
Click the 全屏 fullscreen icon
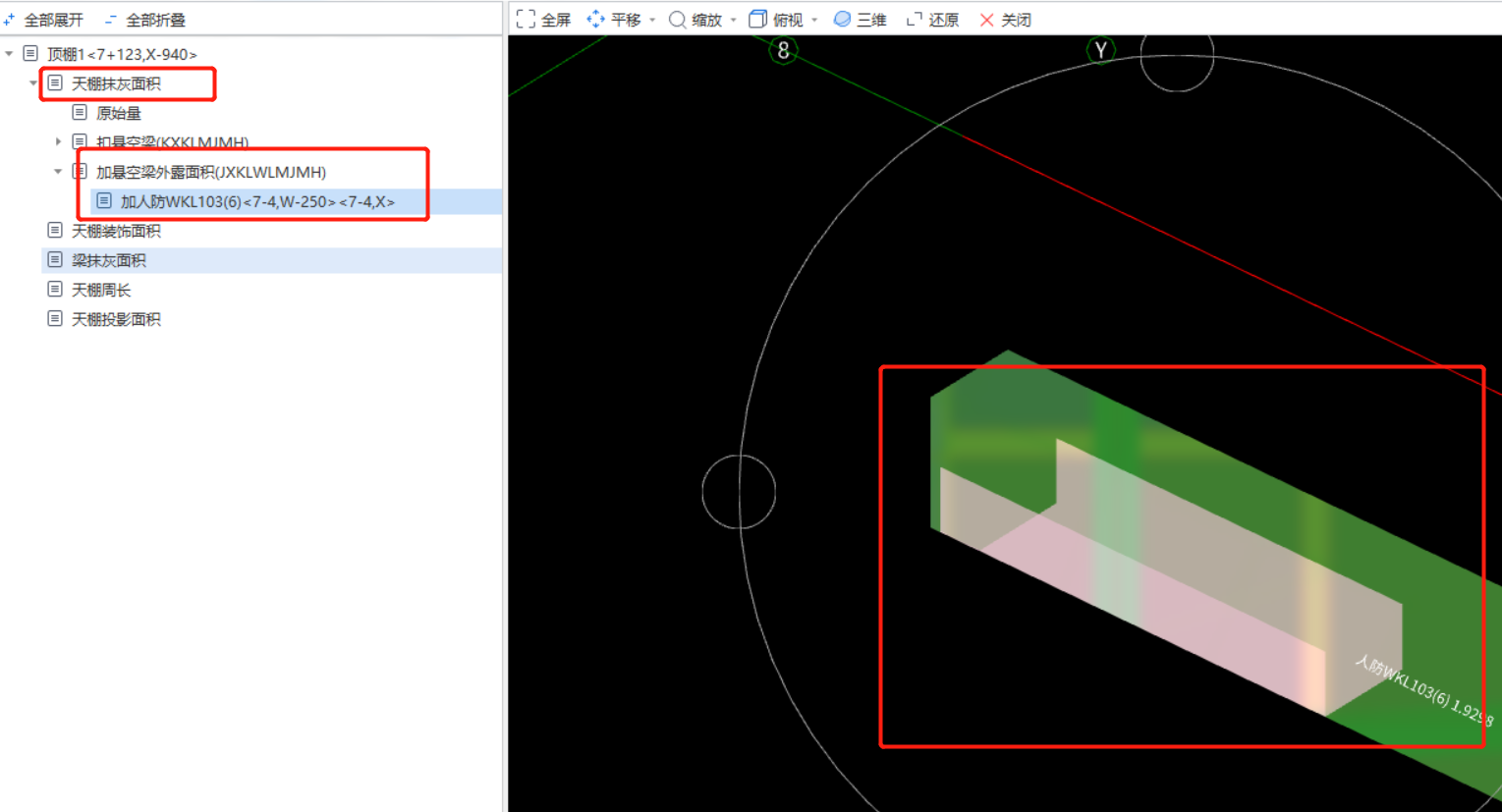[x=526, y=20]
